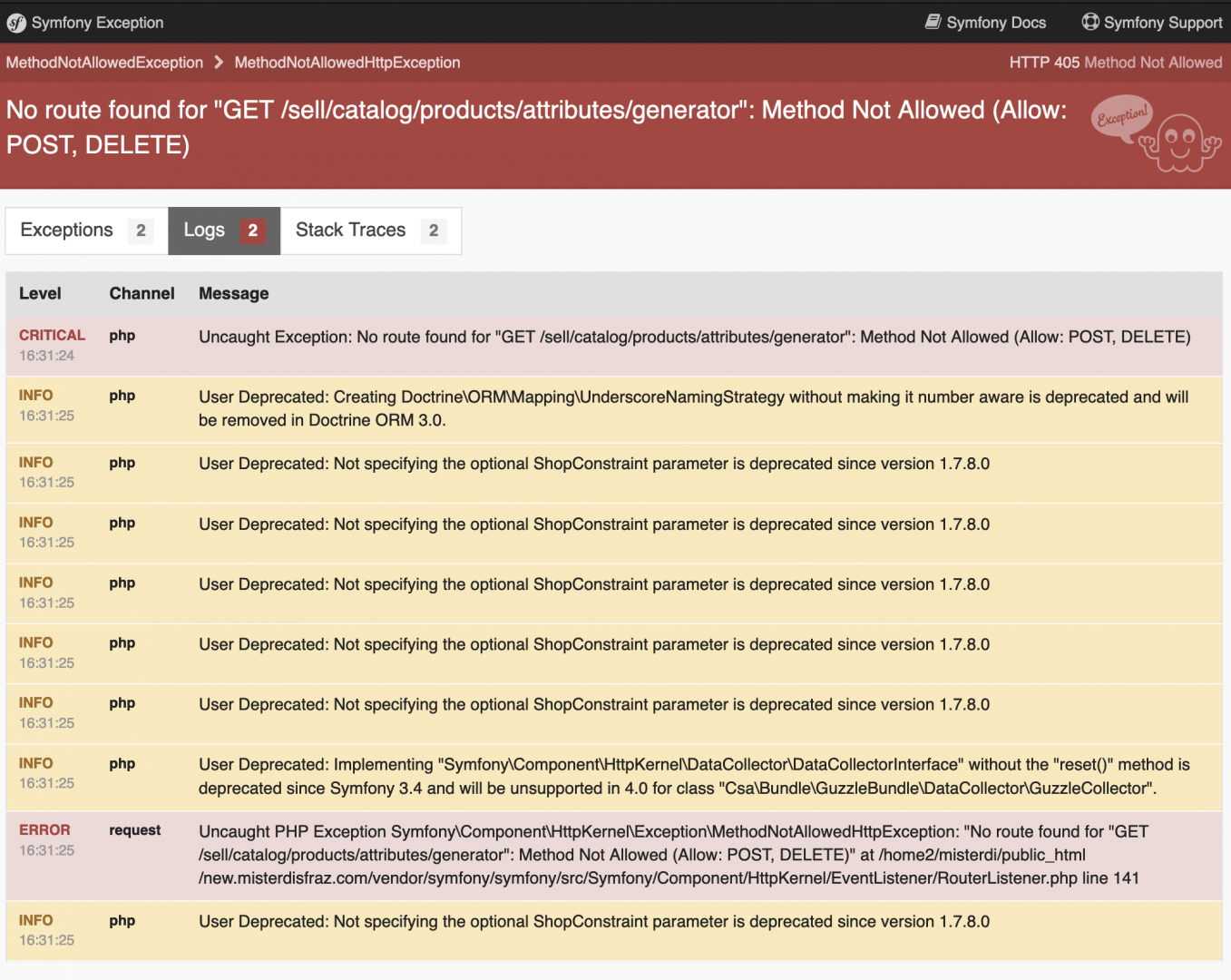
Task: Click the Uncaught PHP Exception RouterListener message
Action: tap(674, 855)
